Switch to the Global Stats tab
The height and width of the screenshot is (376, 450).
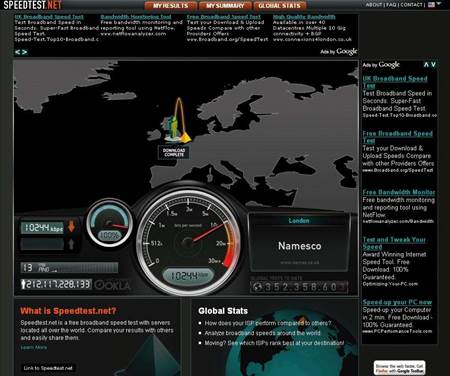[x=280, y=6]
